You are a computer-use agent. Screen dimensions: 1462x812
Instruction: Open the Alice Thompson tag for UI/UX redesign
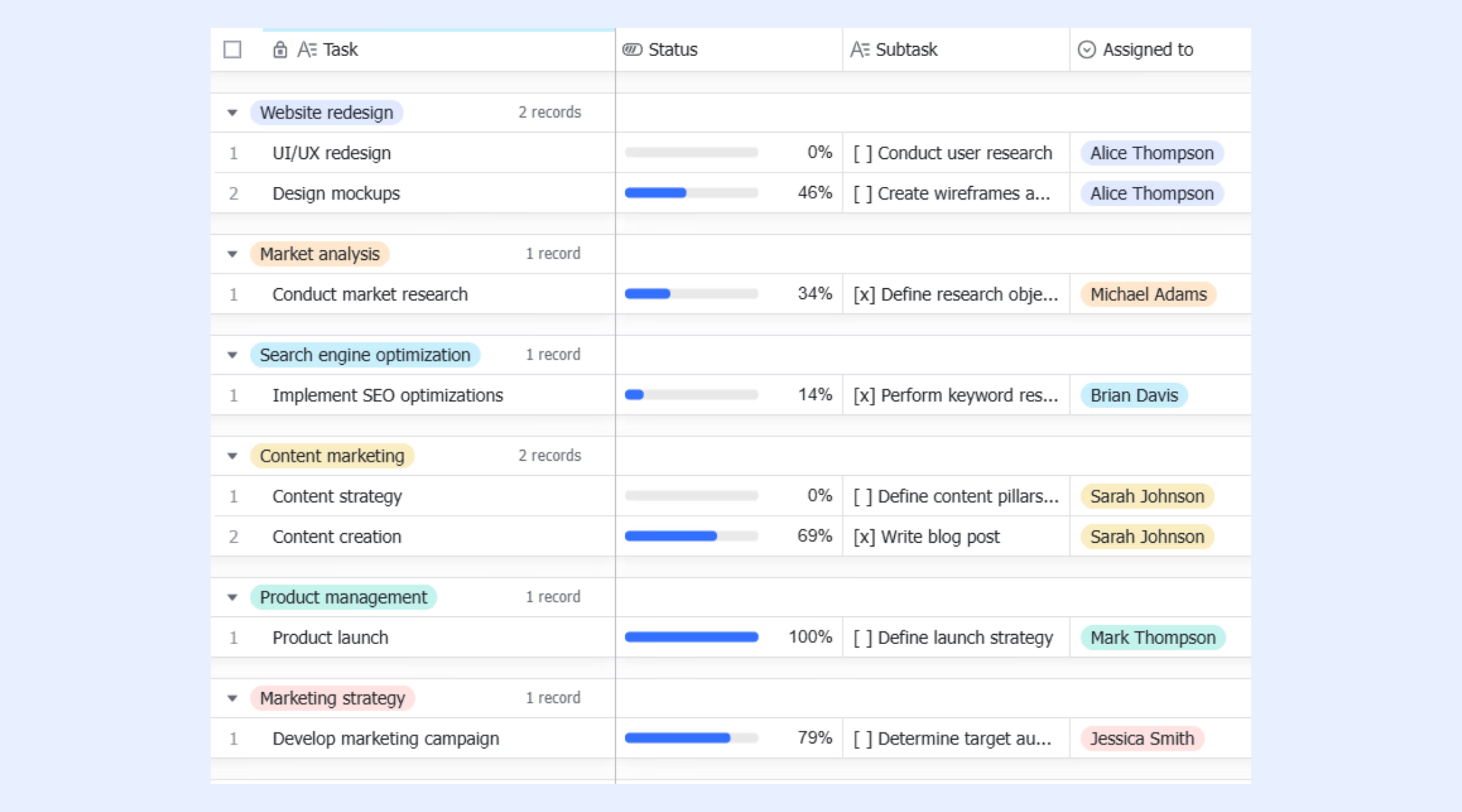[x=1152, y=153]
